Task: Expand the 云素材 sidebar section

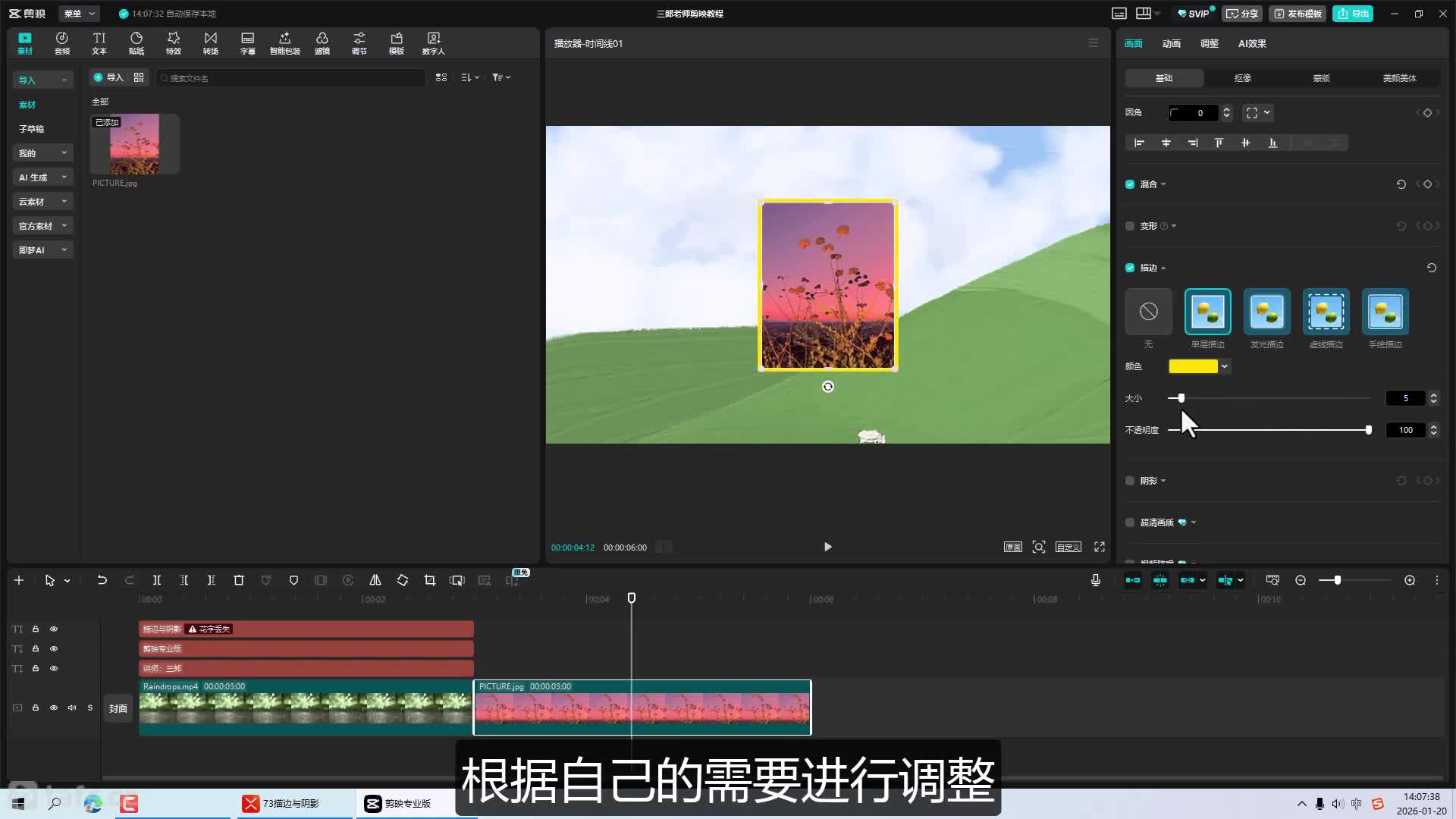Action: (42, 202)
